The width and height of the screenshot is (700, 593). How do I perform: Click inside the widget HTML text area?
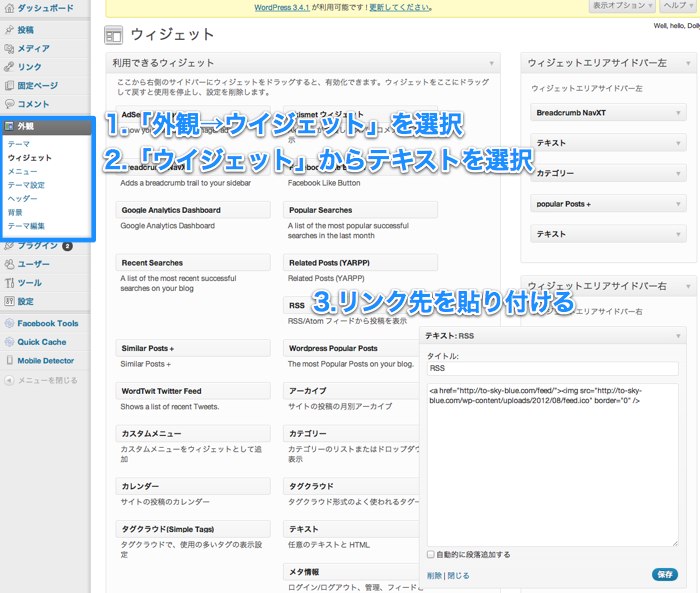click(553, 465)
